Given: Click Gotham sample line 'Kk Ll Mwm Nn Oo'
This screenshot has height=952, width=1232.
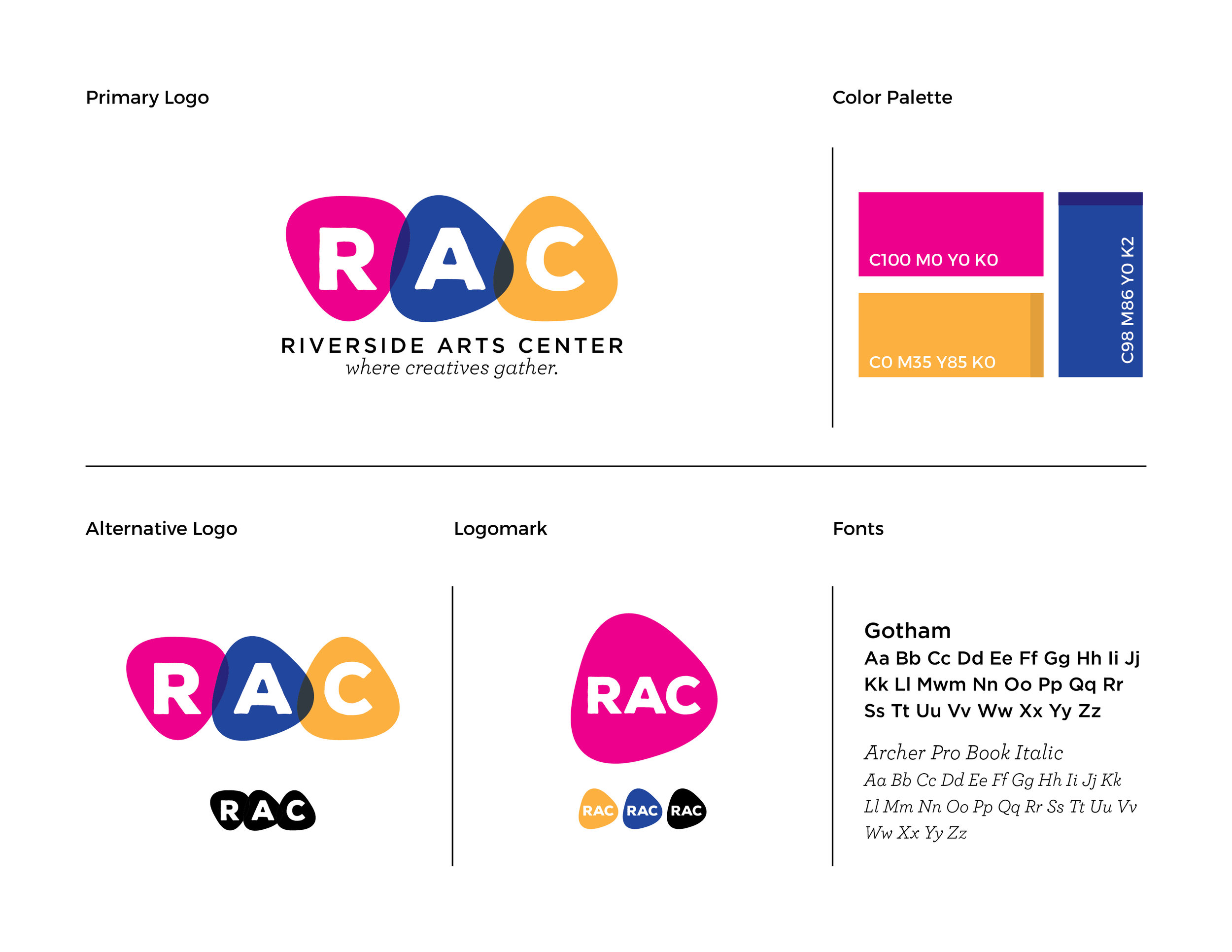Looking at the screenshot, I should (994, 684).
